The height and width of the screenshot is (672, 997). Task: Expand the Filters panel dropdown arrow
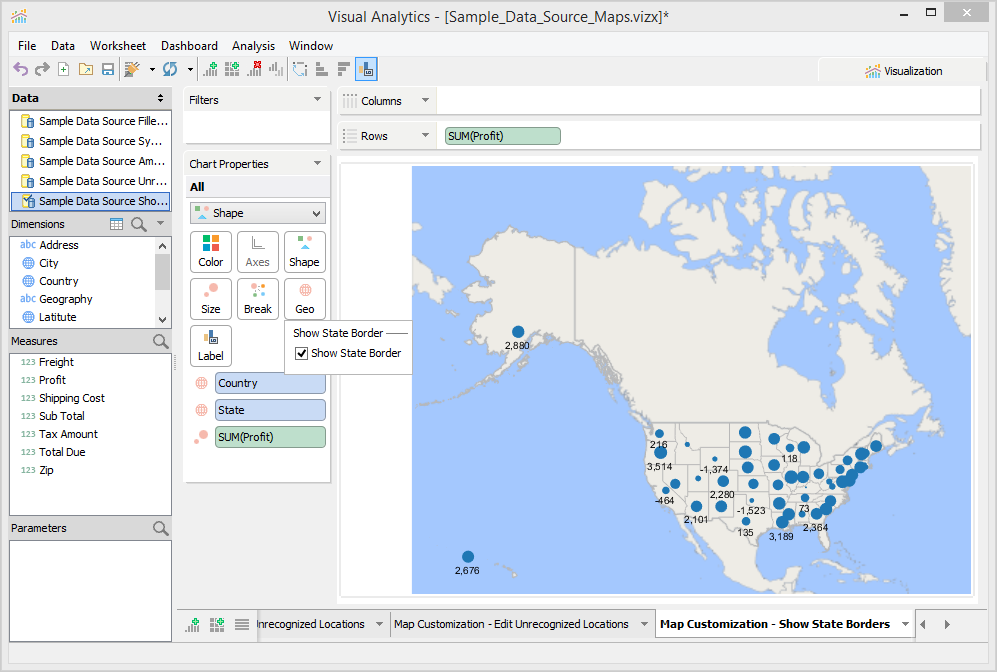[x=318, y=100]
